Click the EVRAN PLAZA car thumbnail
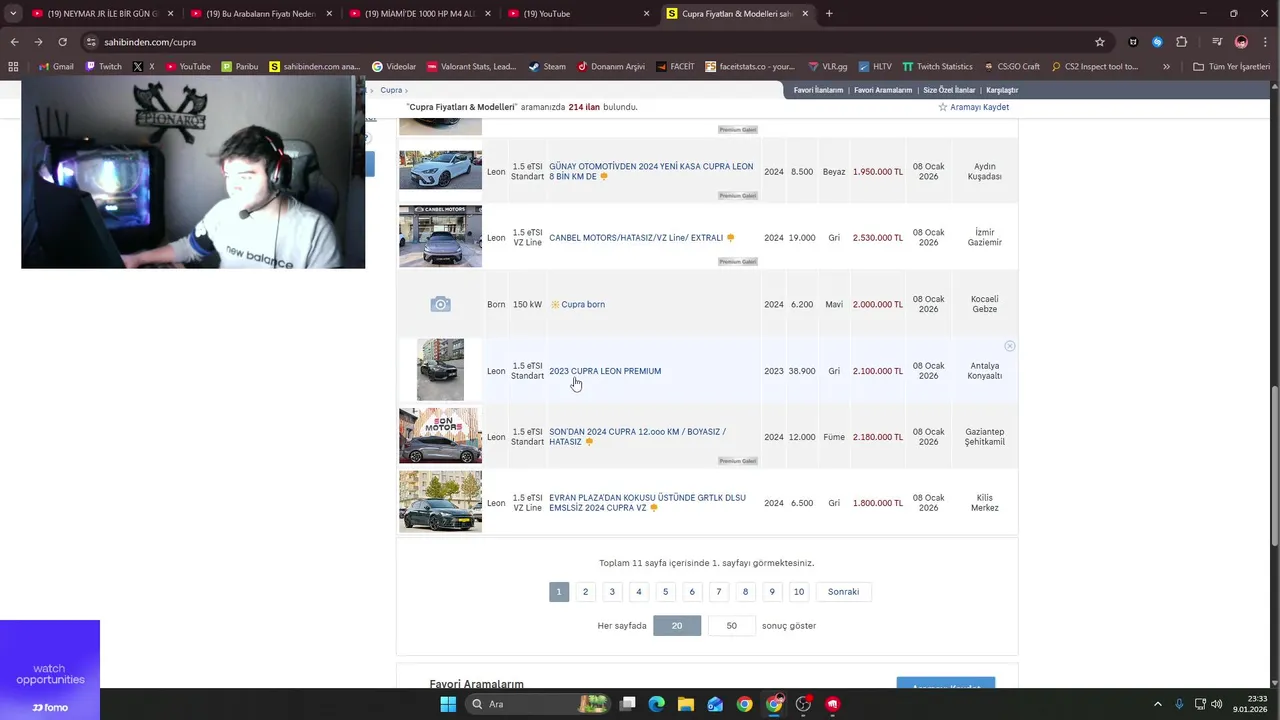The width and height of the screenshot is (1280, 720). (x=440, y=502)
